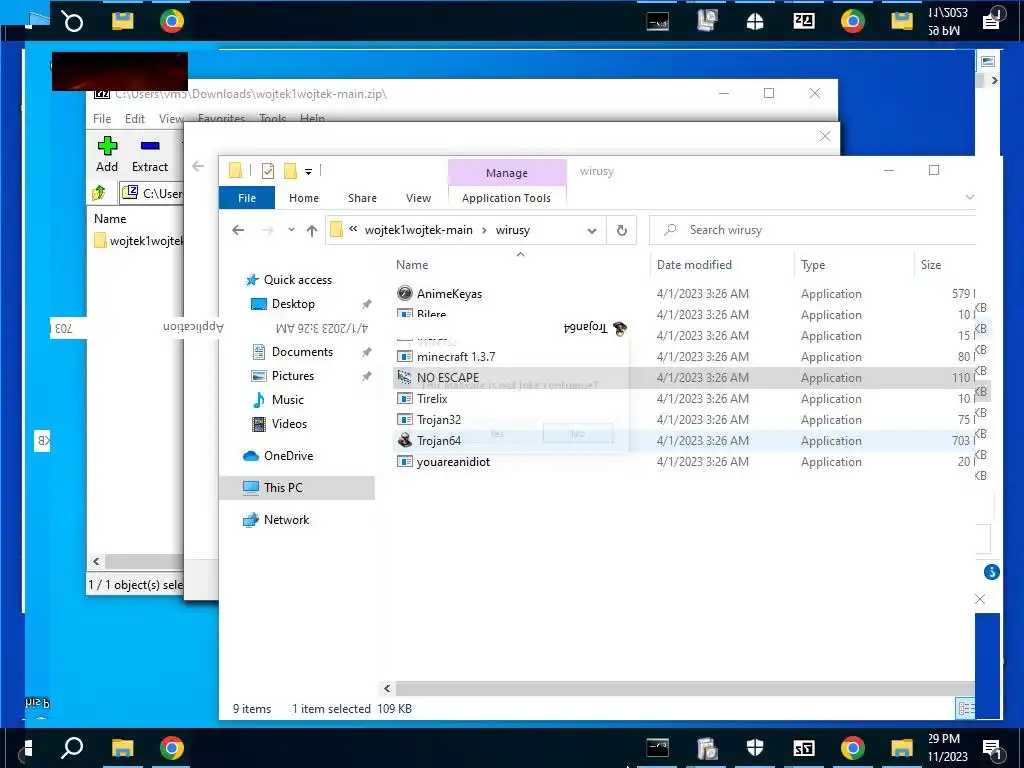Screen dimensions: 1024x768
Task: Click the bottom taskbar clock
Action: [948, 748]
